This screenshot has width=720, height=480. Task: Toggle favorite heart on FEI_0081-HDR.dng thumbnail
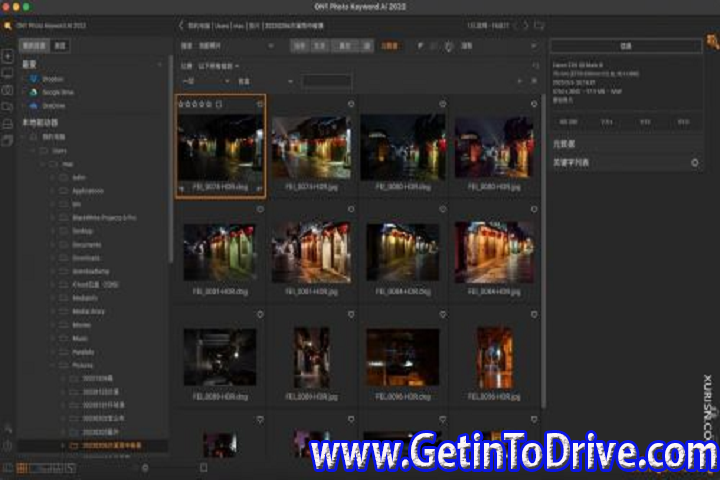(x=260, y=209)
